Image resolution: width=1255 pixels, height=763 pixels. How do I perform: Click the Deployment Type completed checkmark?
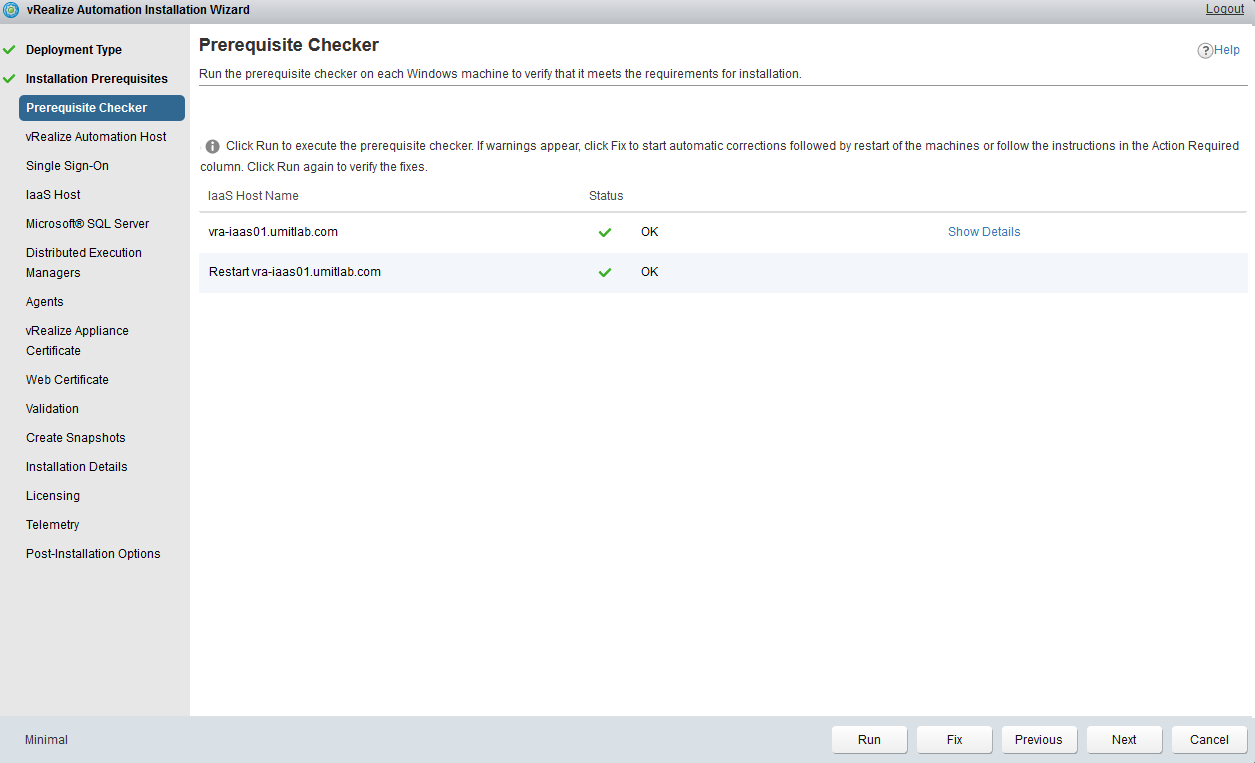[10, 50]
